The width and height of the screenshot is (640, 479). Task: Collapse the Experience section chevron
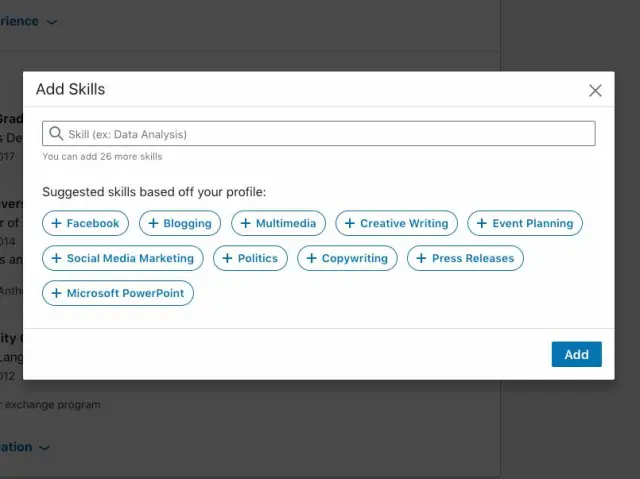[x=52, y=21]
